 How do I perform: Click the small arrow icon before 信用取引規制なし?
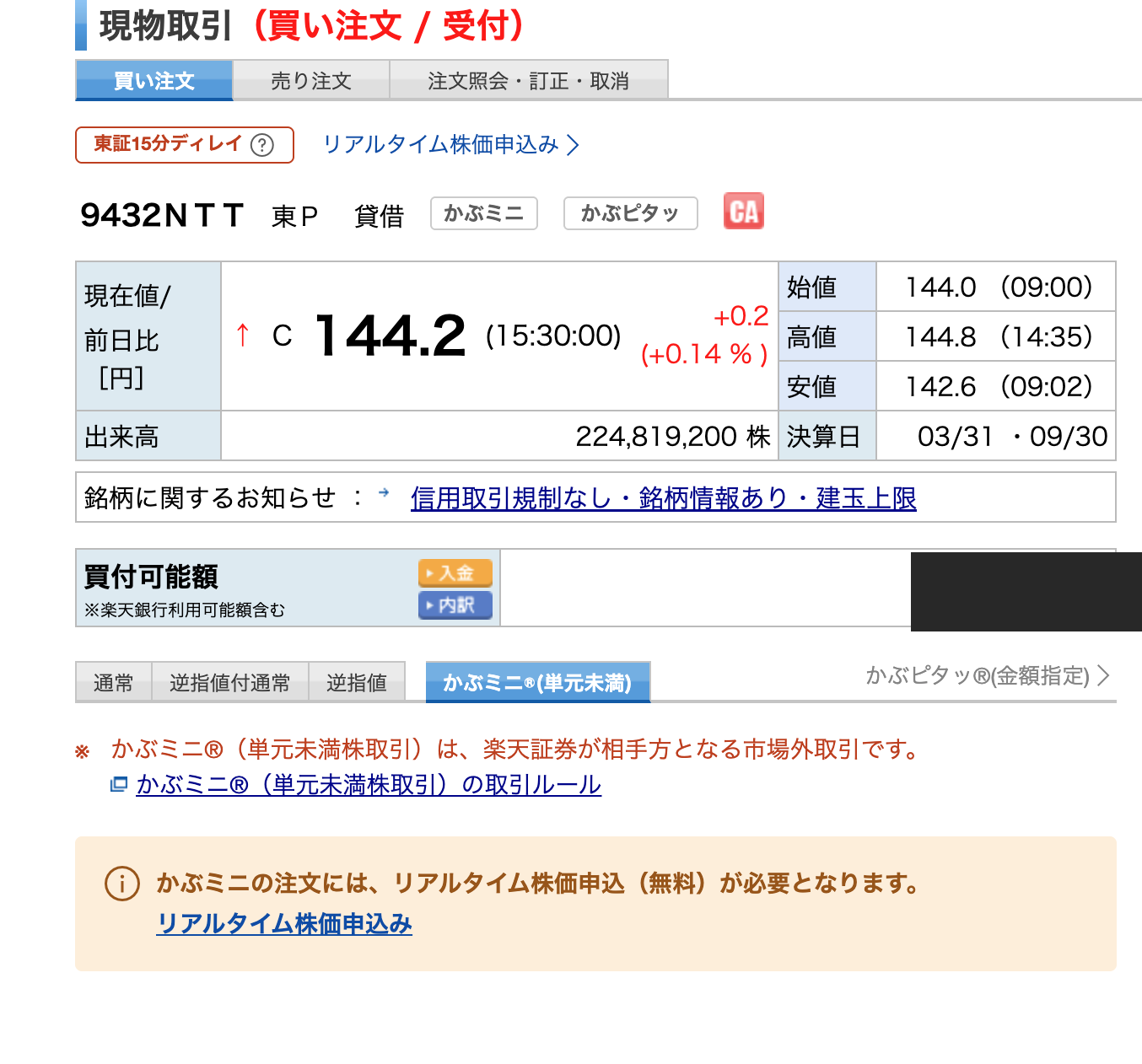click(384, 493)
